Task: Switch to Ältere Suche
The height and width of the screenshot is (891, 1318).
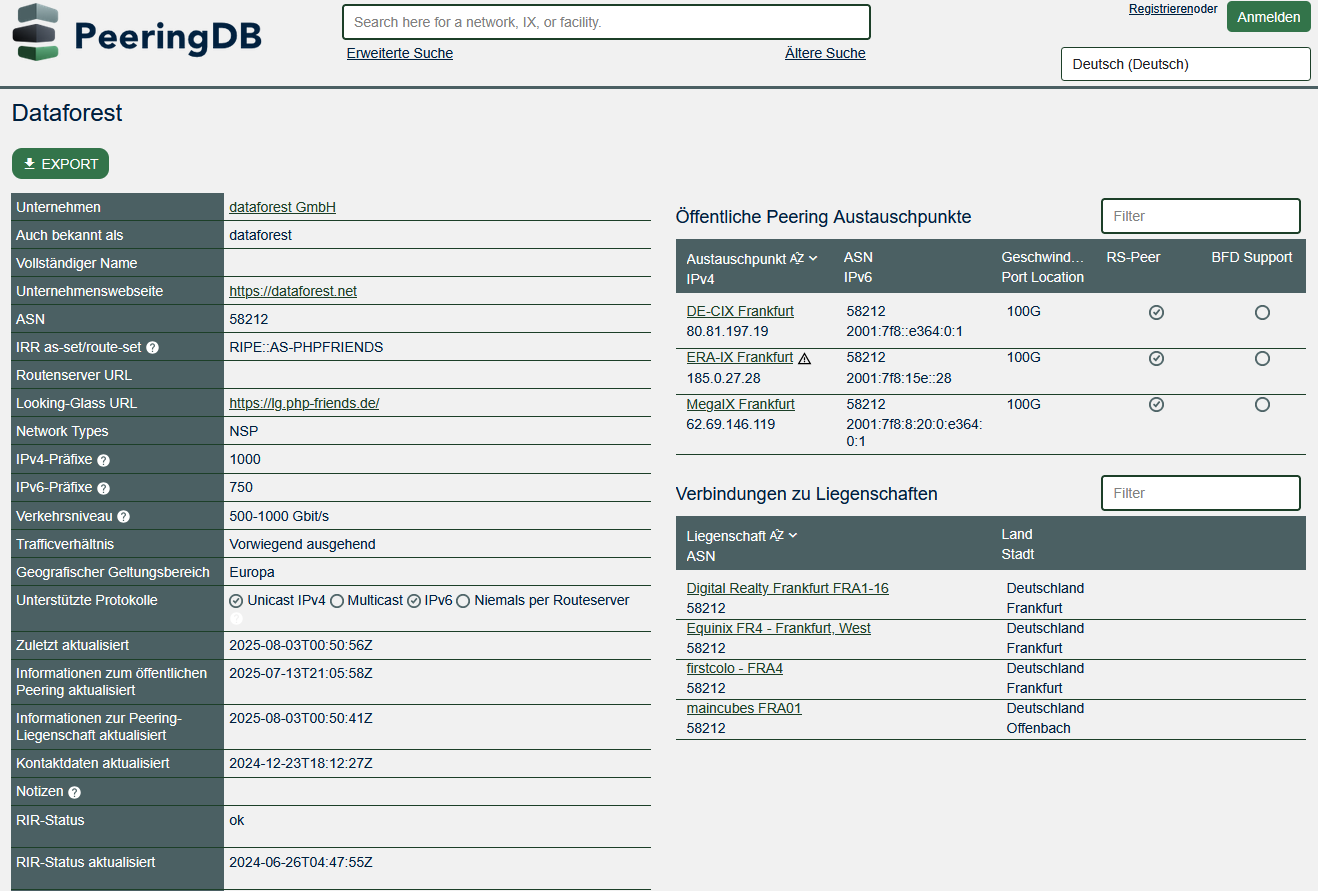Action: 825,53
